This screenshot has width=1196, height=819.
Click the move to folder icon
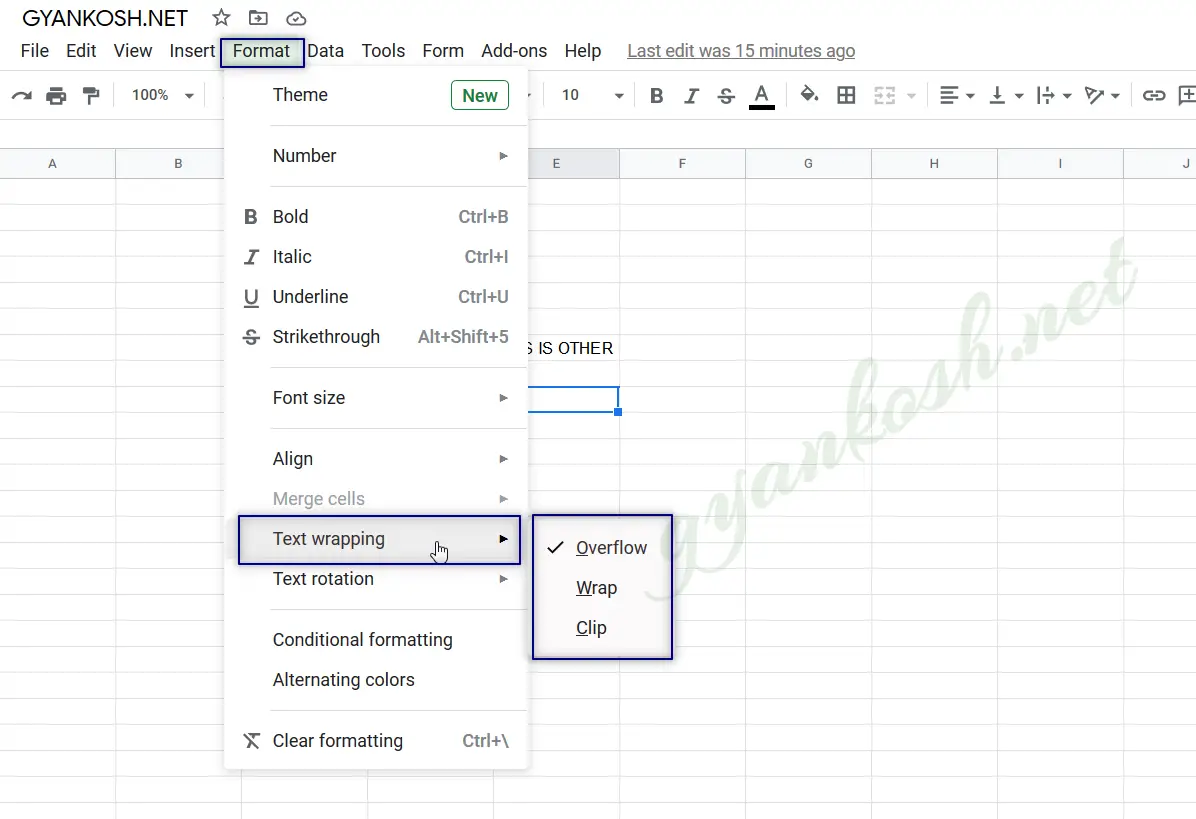click(x=259, y=18)
